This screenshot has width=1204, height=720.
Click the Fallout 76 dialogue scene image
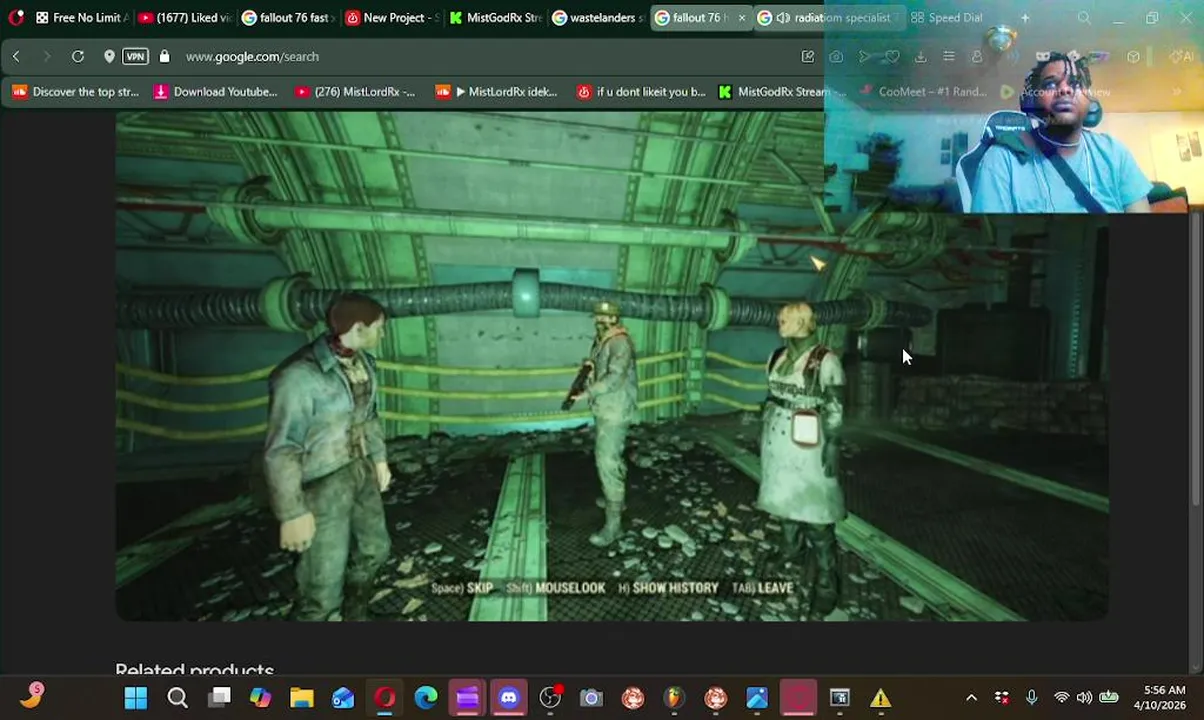click(612, 366)
